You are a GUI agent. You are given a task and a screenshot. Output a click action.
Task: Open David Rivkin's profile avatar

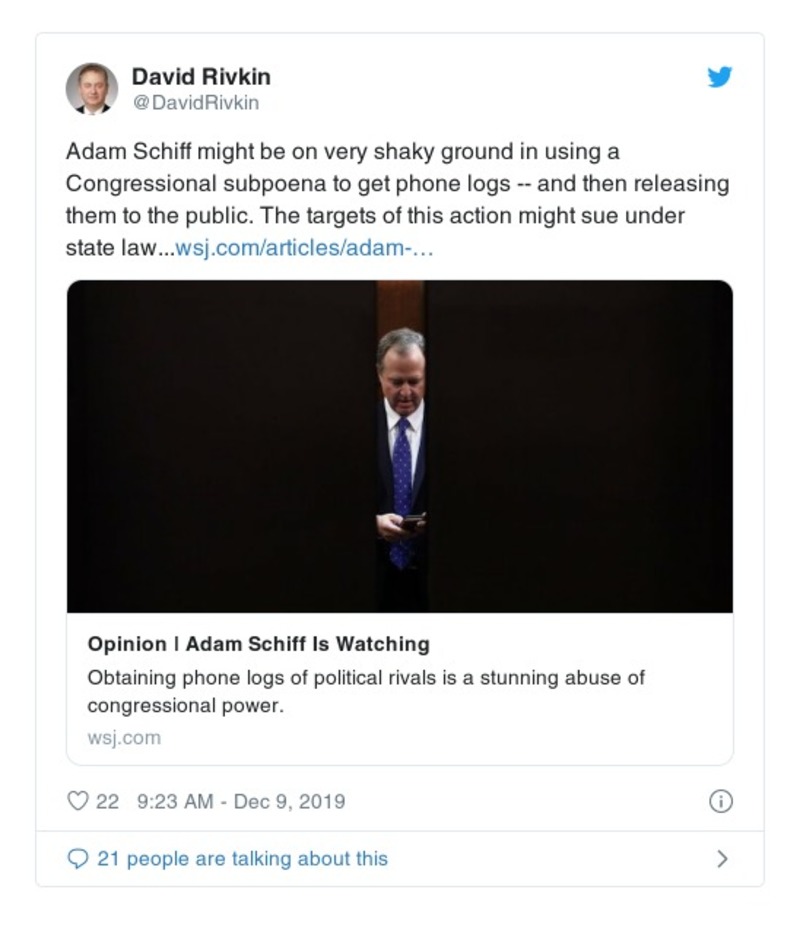click(x=92, y=88)
